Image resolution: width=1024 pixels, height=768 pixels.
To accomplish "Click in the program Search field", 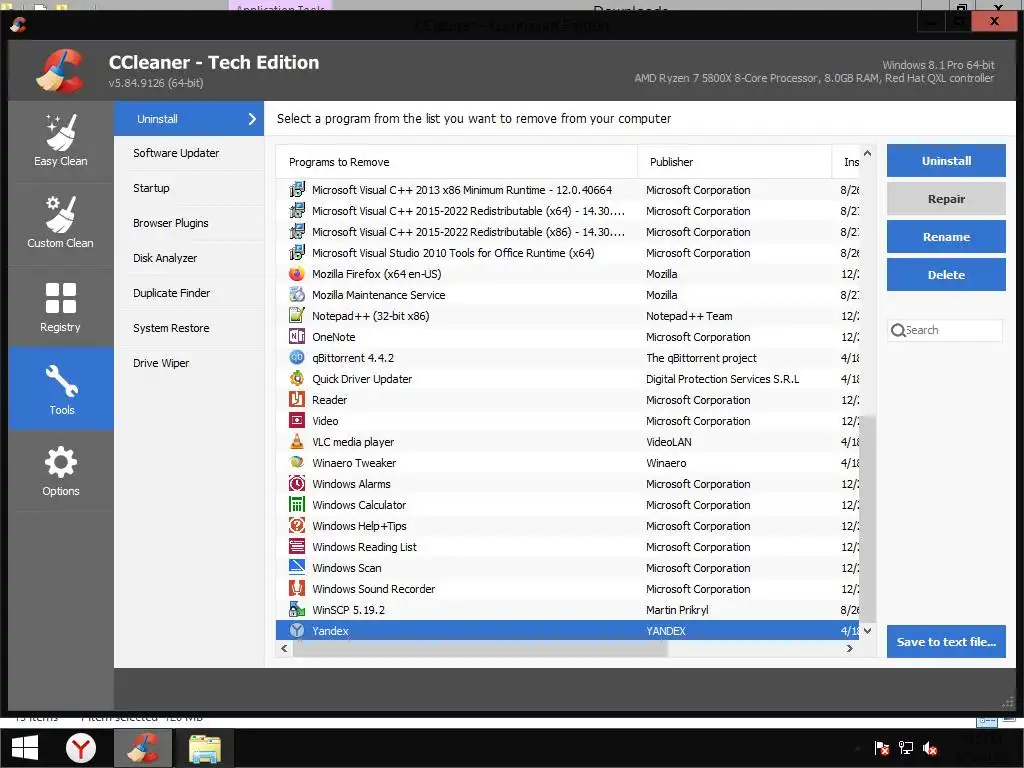I will (945, 330).
